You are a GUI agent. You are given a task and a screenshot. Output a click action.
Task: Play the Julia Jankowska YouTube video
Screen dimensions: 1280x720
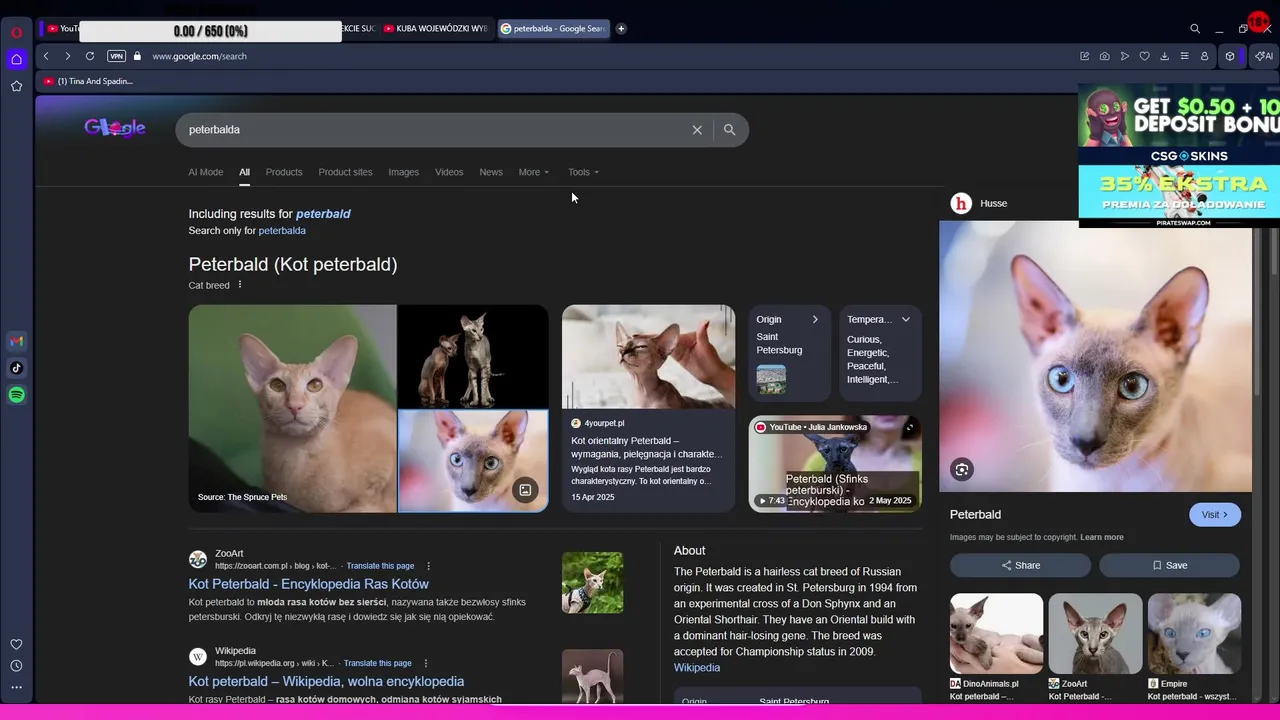click(x=835, y=463)
